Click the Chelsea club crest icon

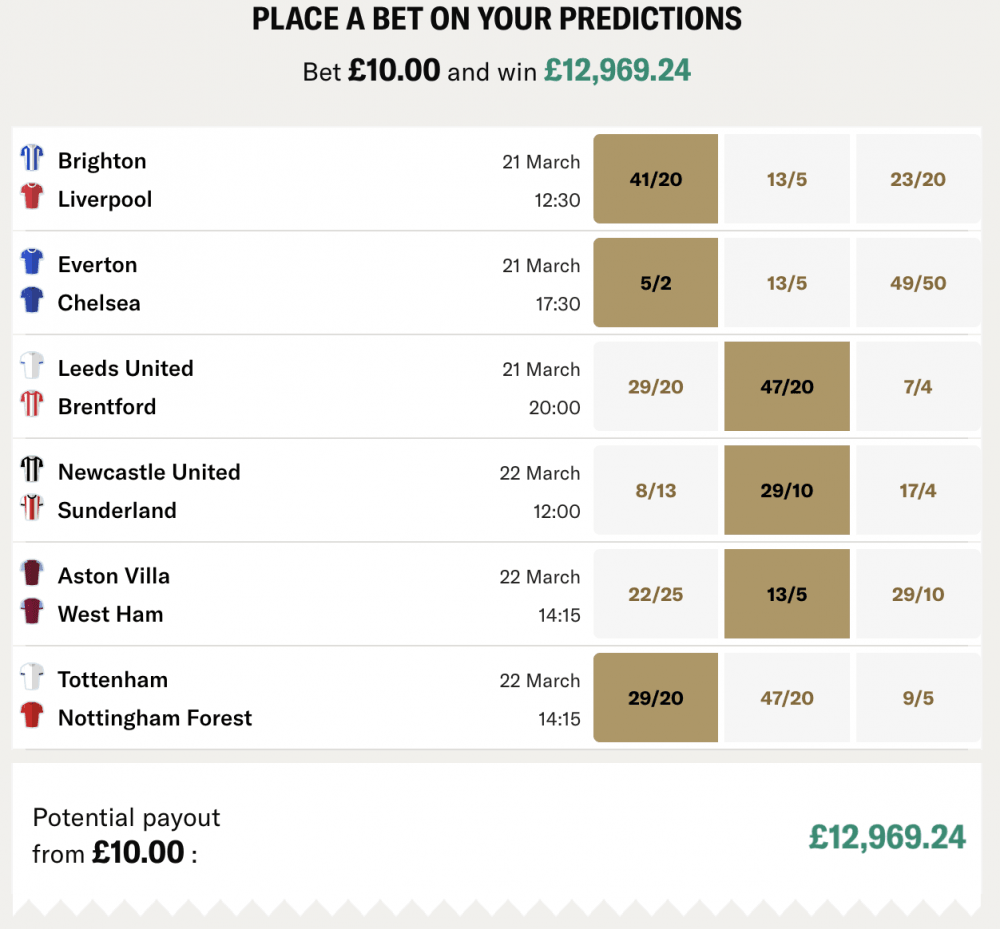pos(32,300)
